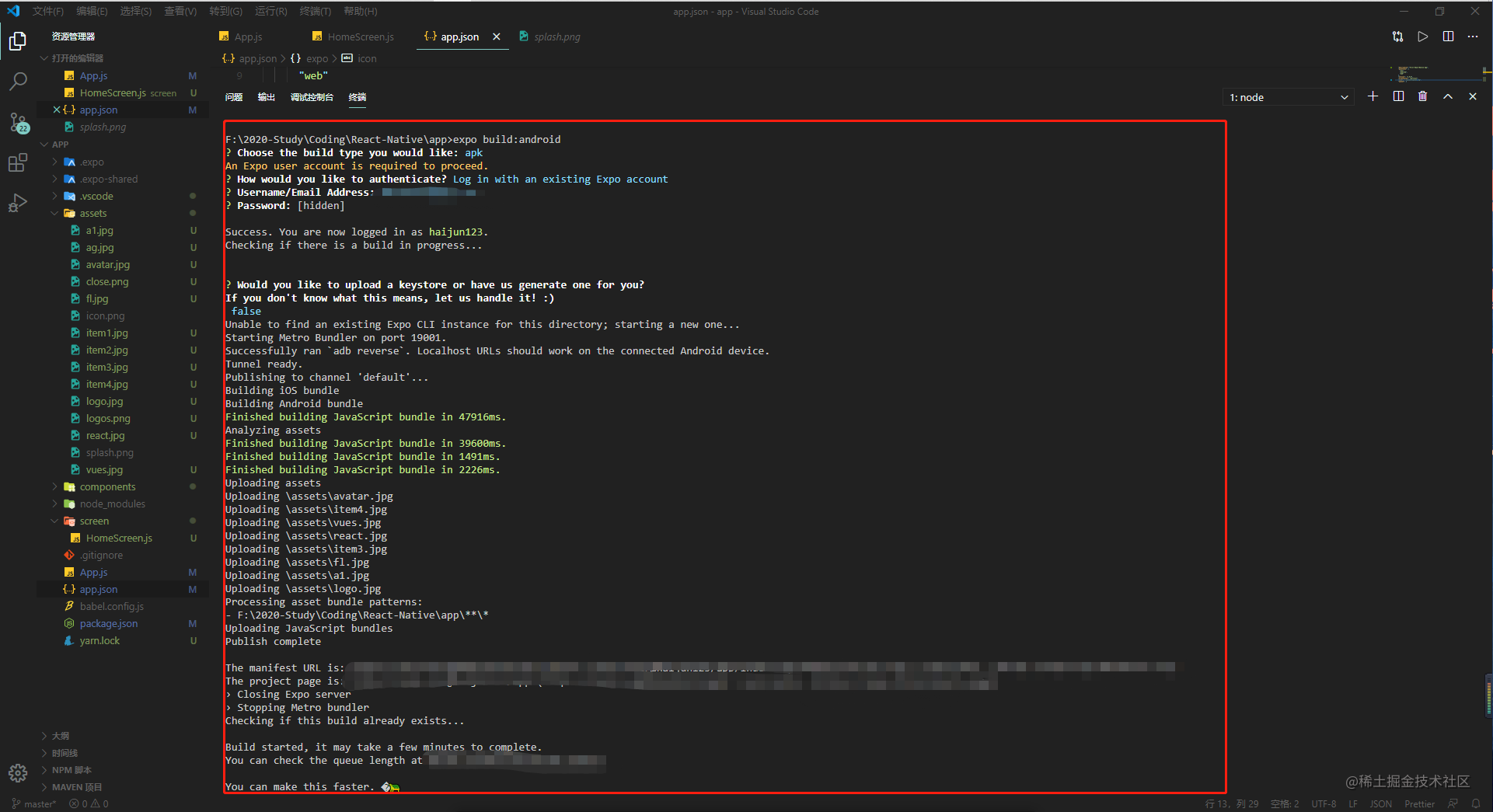The height and width of the screenshot is (812, 1493).
Task: Close the app.json editor tab
Action: click(496, 37)
